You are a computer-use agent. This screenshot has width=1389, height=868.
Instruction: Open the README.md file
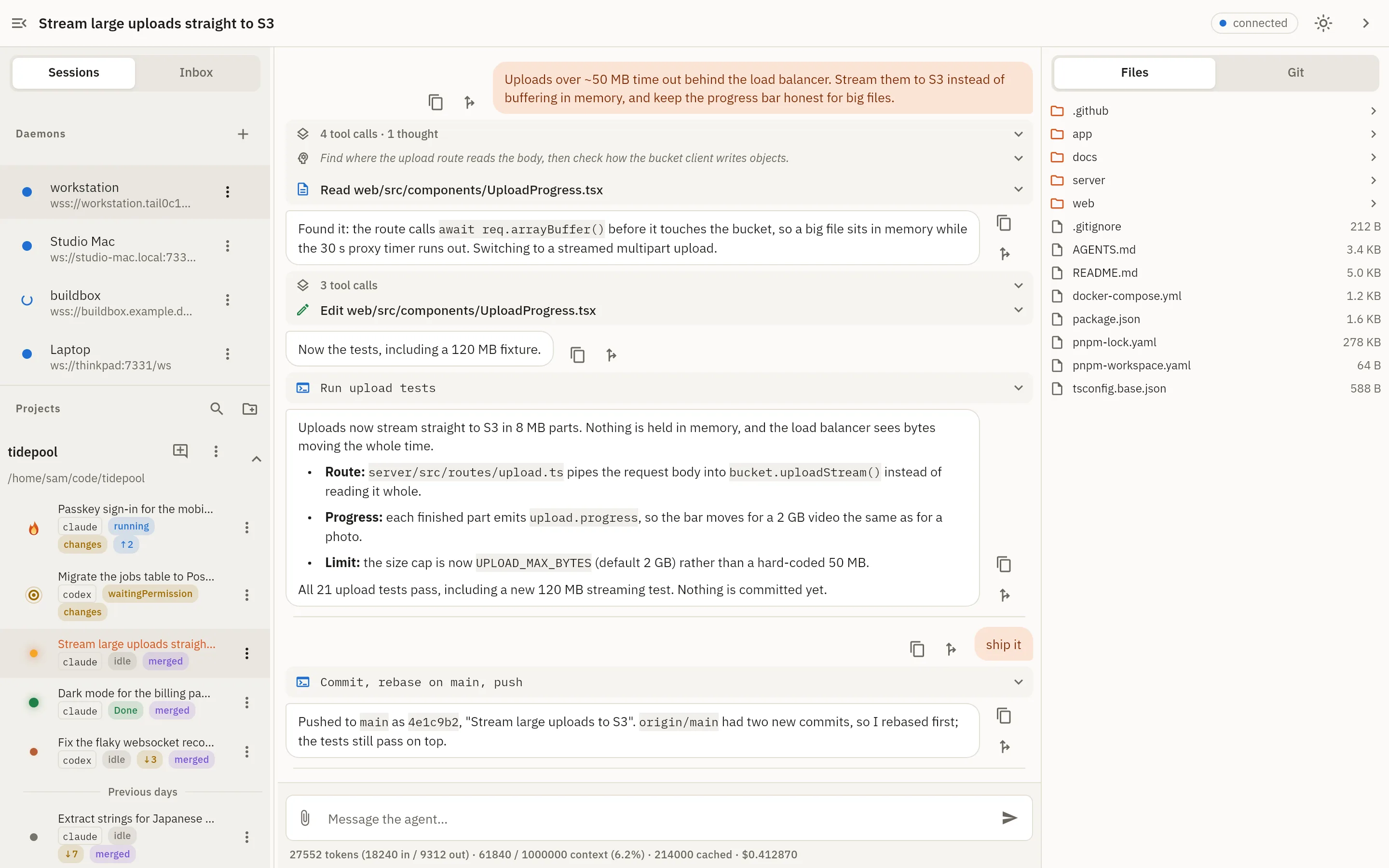(1215, 272)
